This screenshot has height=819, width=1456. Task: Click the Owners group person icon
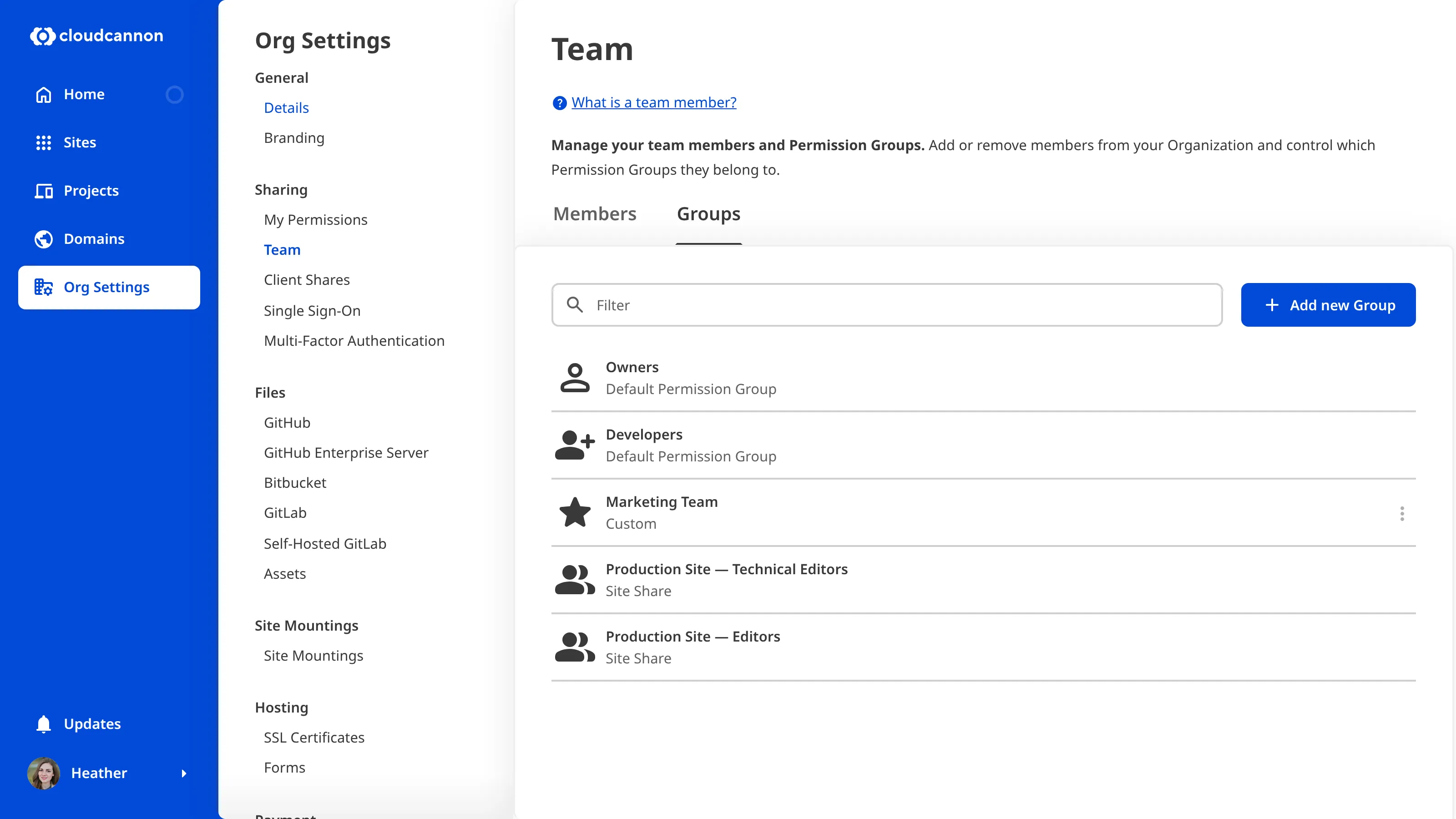[575, 377]
